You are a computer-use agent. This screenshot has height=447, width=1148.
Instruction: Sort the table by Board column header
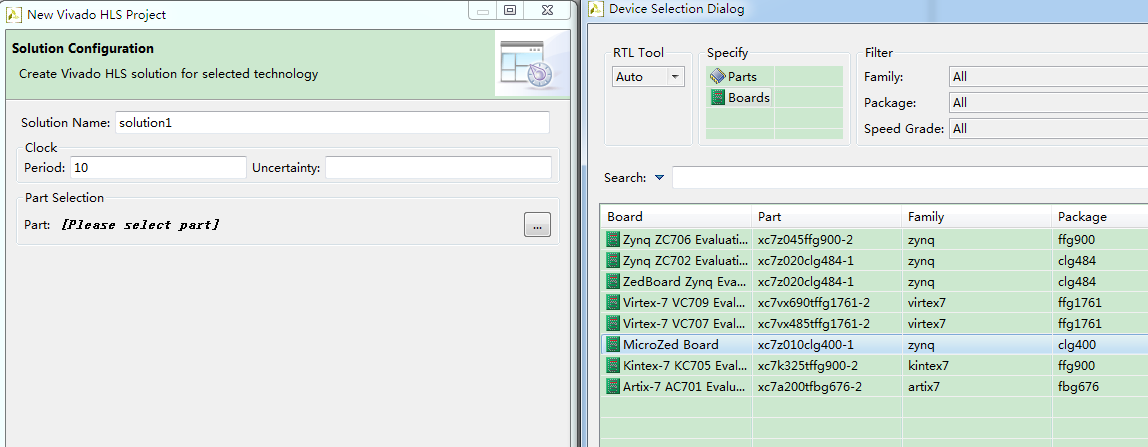(675, 217)
